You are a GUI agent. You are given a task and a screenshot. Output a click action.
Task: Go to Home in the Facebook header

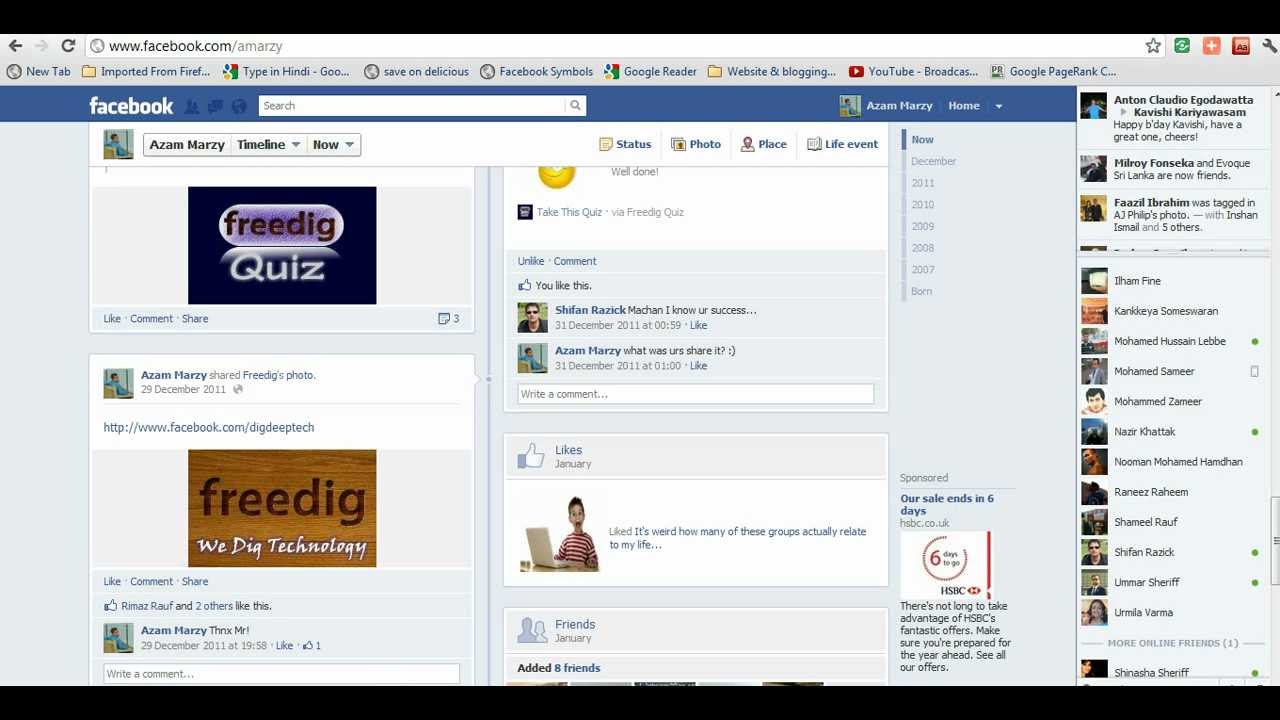pyautogui.click(x=964, y=106)
